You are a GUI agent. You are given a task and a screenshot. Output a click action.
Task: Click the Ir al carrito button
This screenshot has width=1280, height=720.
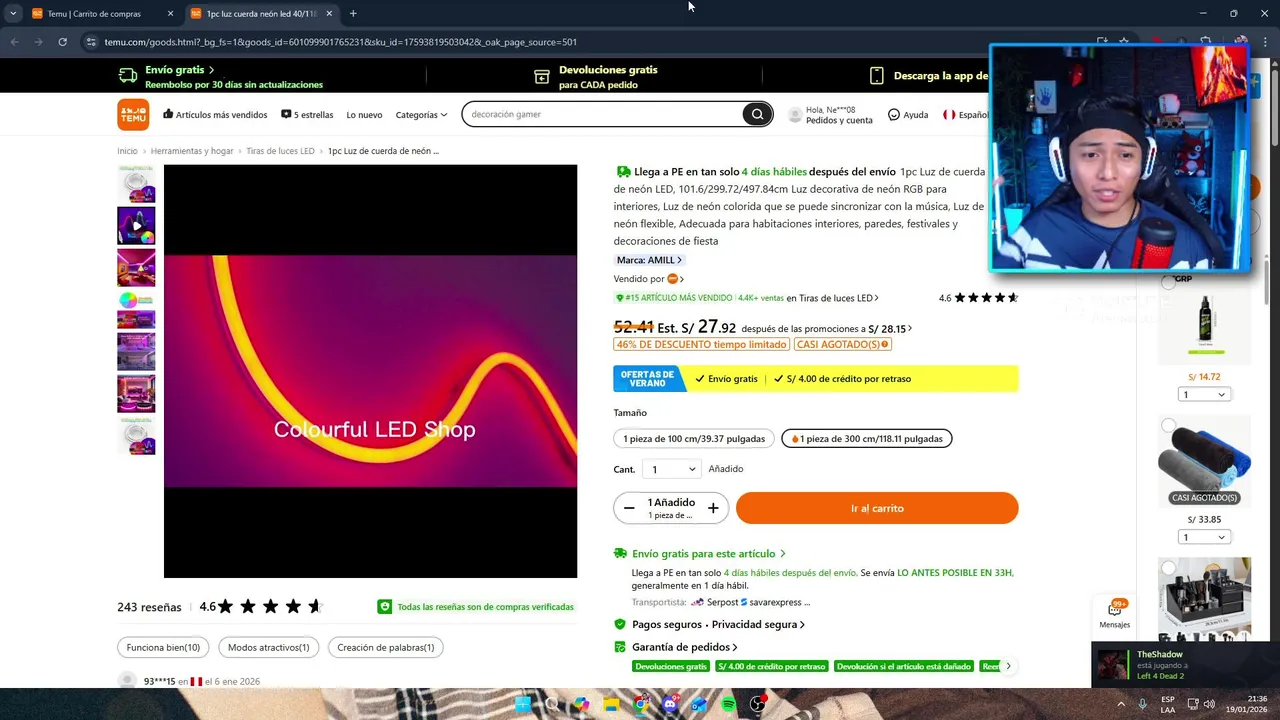(x=877, y=508)
